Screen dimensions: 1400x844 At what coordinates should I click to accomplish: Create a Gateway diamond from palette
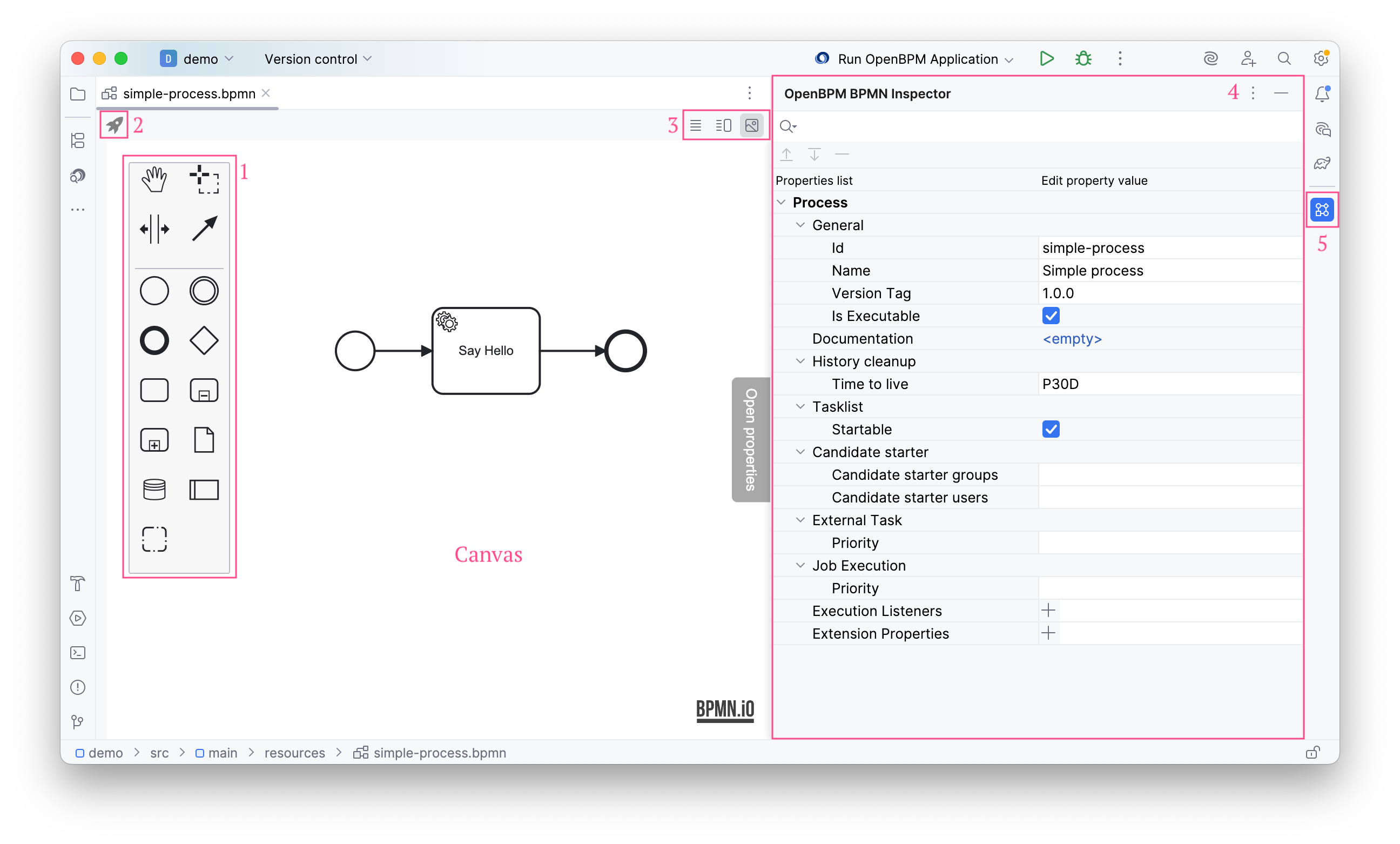(x=204, y=340)
